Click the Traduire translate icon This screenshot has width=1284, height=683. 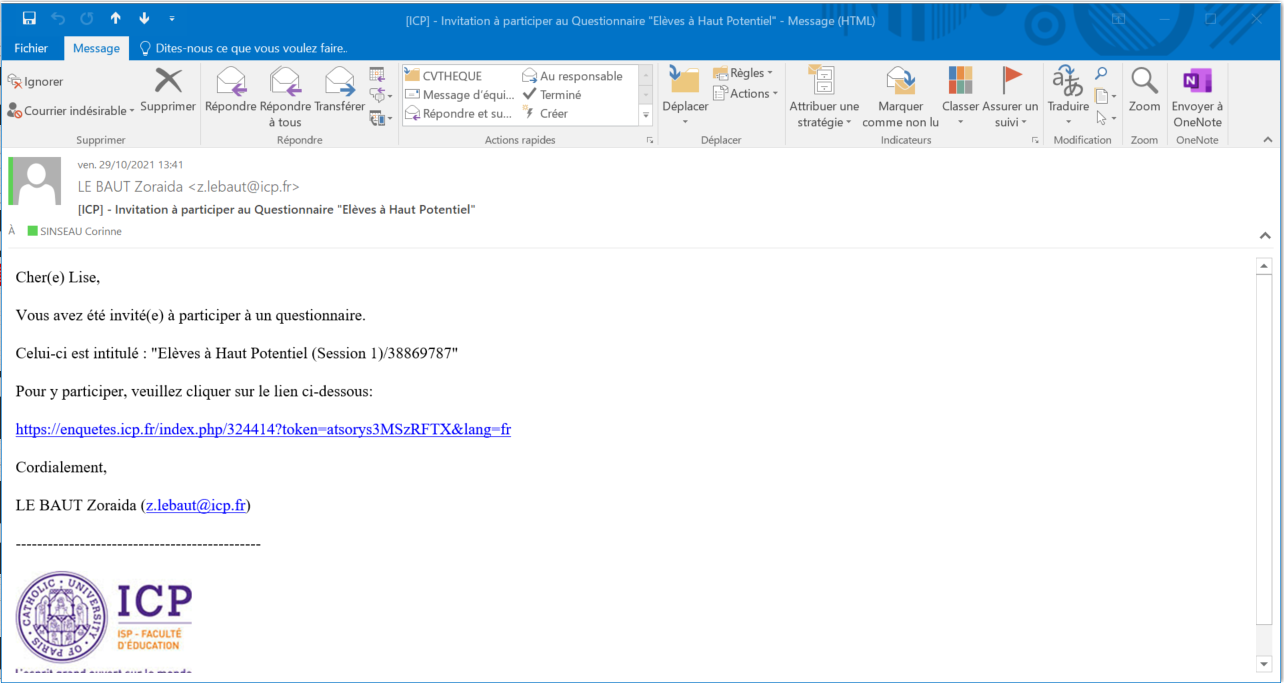1067,82
